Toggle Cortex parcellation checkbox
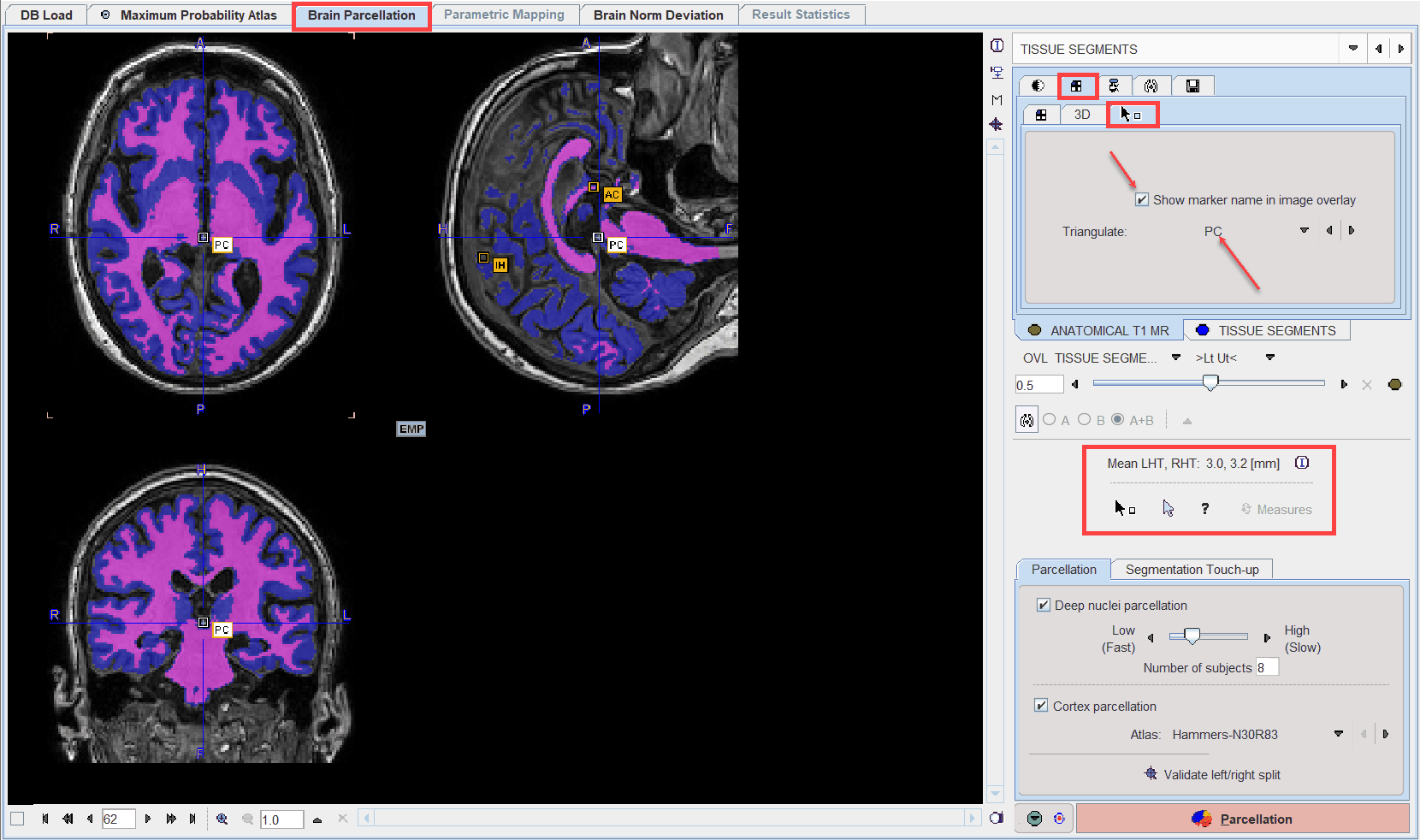 point(1041,706)
